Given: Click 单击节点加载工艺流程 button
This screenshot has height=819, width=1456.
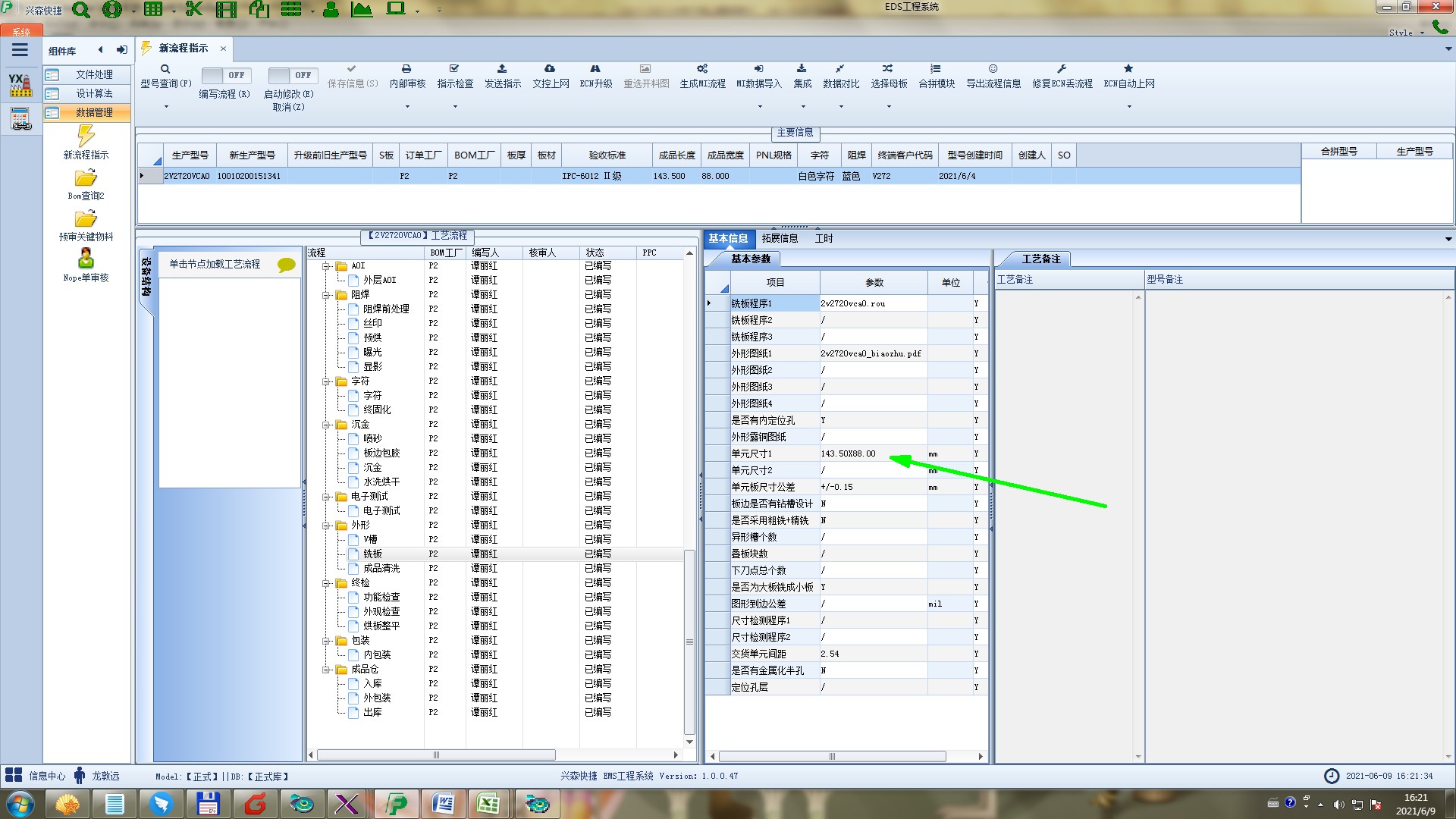Looking at the screenshot, I should (215, 264).
